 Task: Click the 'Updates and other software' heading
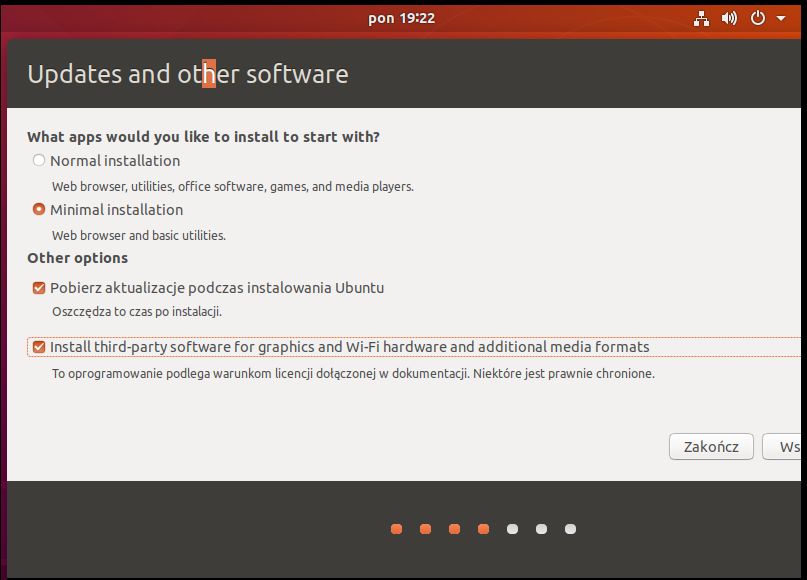tap(188, 74)
